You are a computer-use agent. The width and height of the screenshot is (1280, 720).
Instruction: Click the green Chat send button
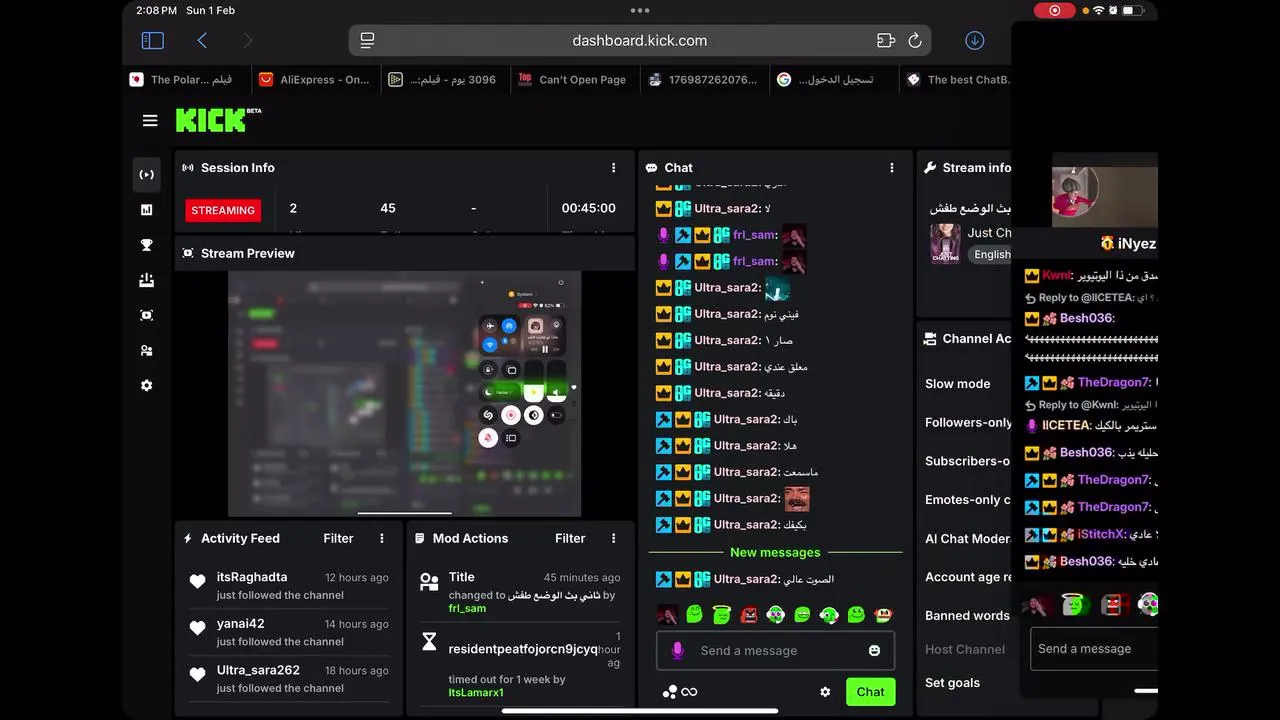pyautogui.click(x=870, y=692)
